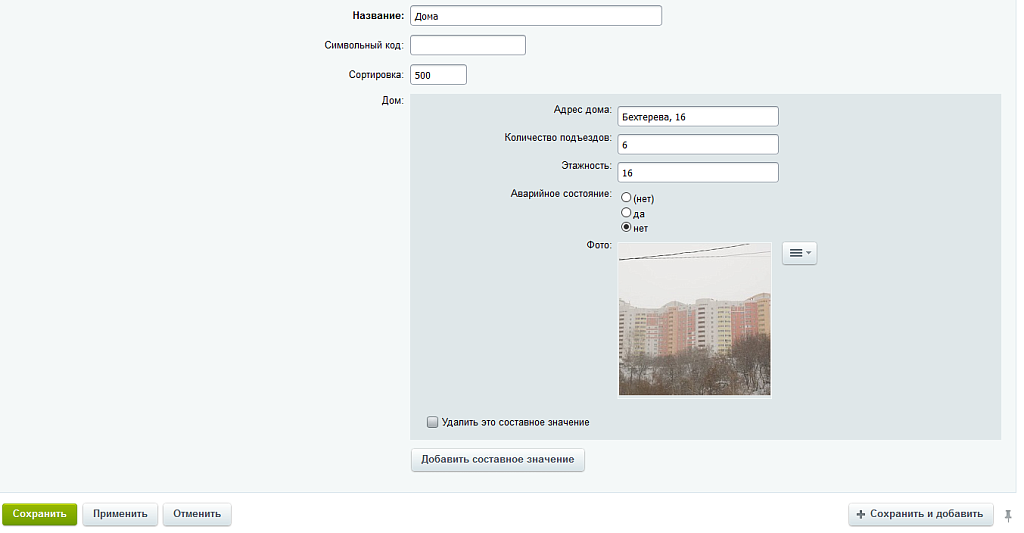Click the "Применить" button
Image resolution: width=1024 pixels, height=533 pixels.
point(120,514)
